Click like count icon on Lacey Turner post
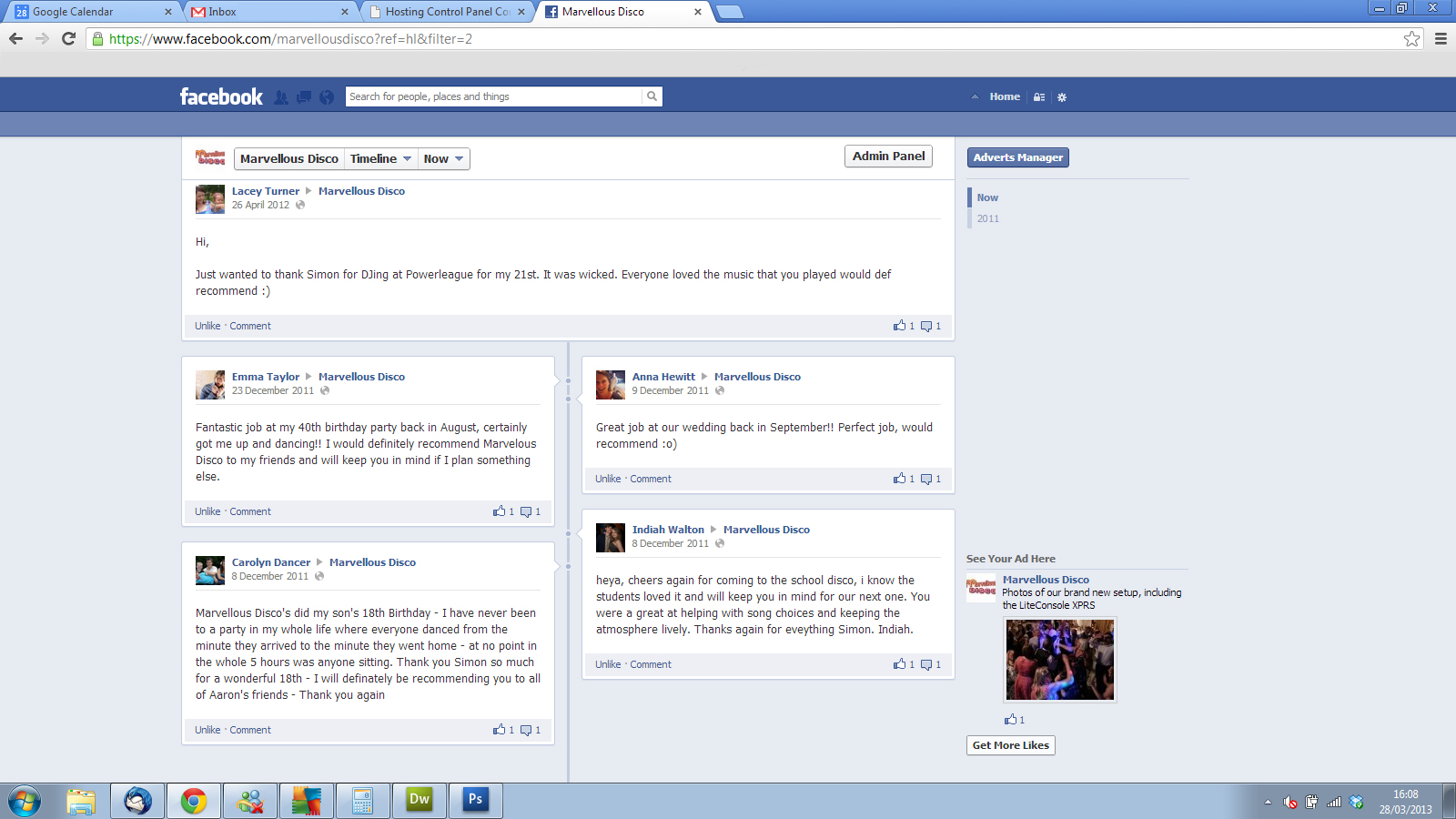The height and width of the screenshot is (819, 1456). click(x=900, y=326)
